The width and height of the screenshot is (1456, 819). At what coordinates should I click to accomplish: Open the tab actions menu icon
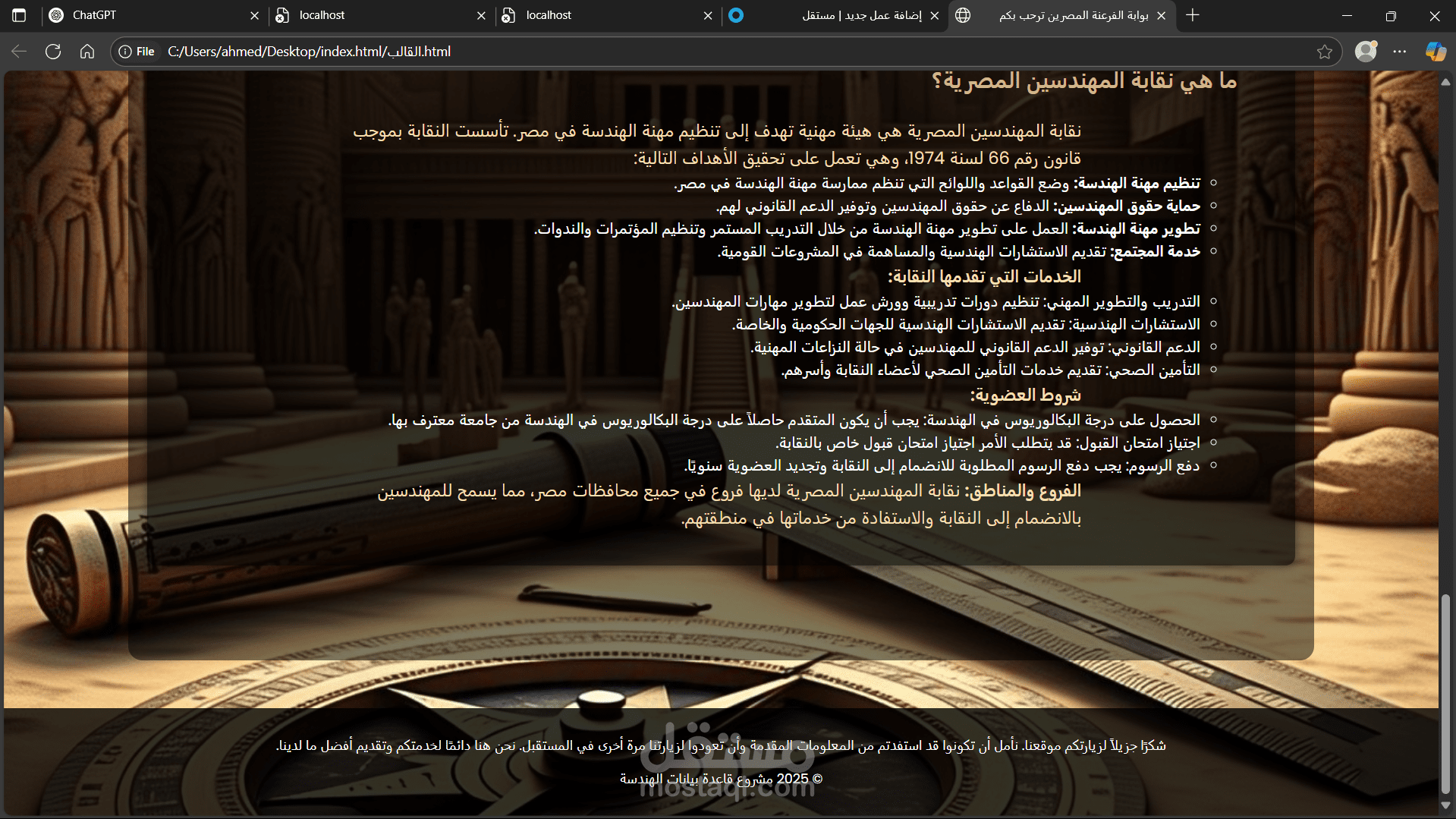click(19, 15)
